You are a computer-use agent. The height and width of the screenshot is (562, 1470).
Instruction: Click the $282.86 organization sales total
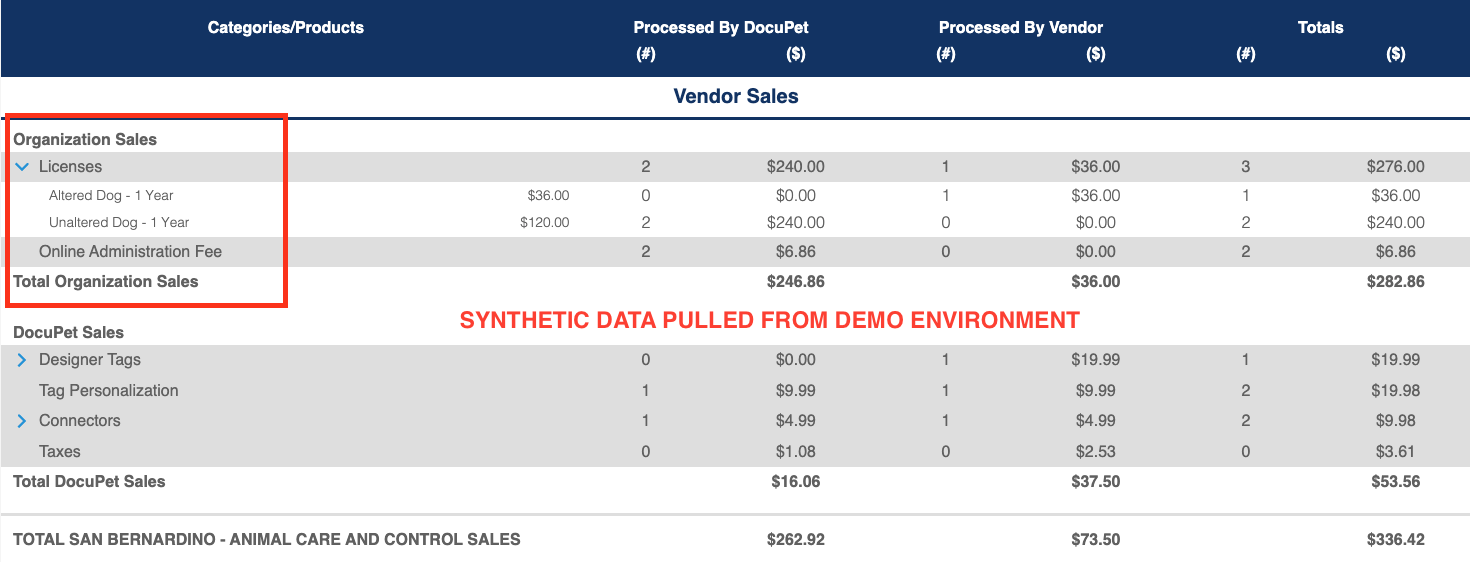tap(1396, 282)
